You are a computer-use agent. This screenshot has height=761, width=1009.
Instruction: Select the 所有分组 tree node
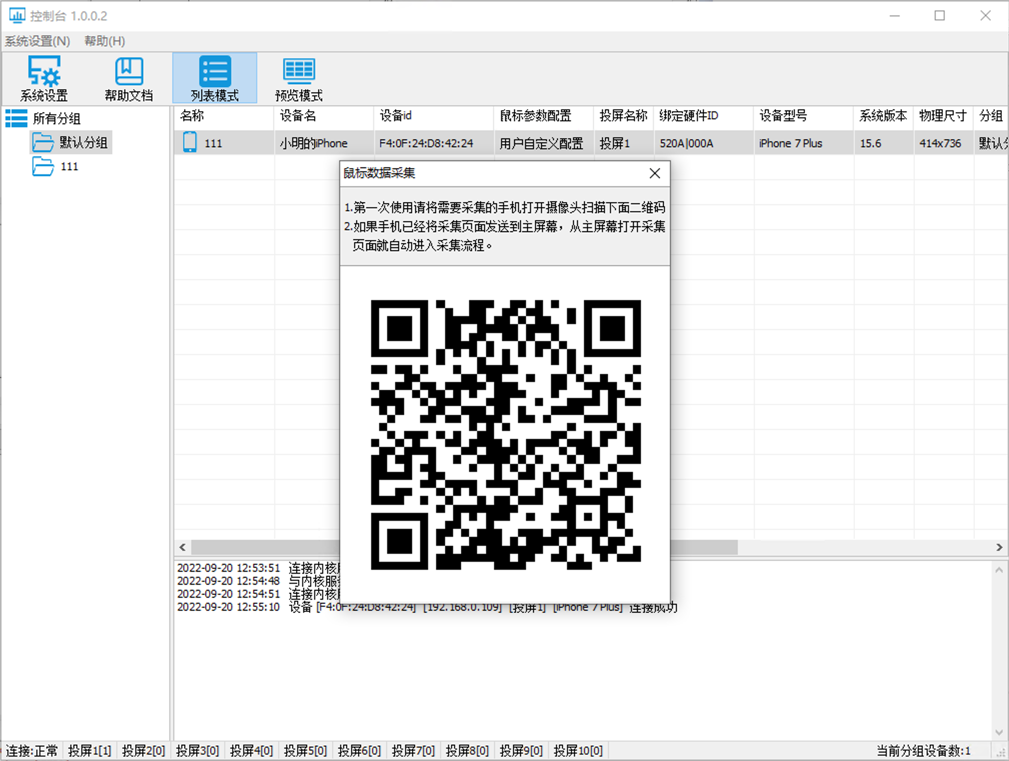pyautogui.click(x=57, y=118)
